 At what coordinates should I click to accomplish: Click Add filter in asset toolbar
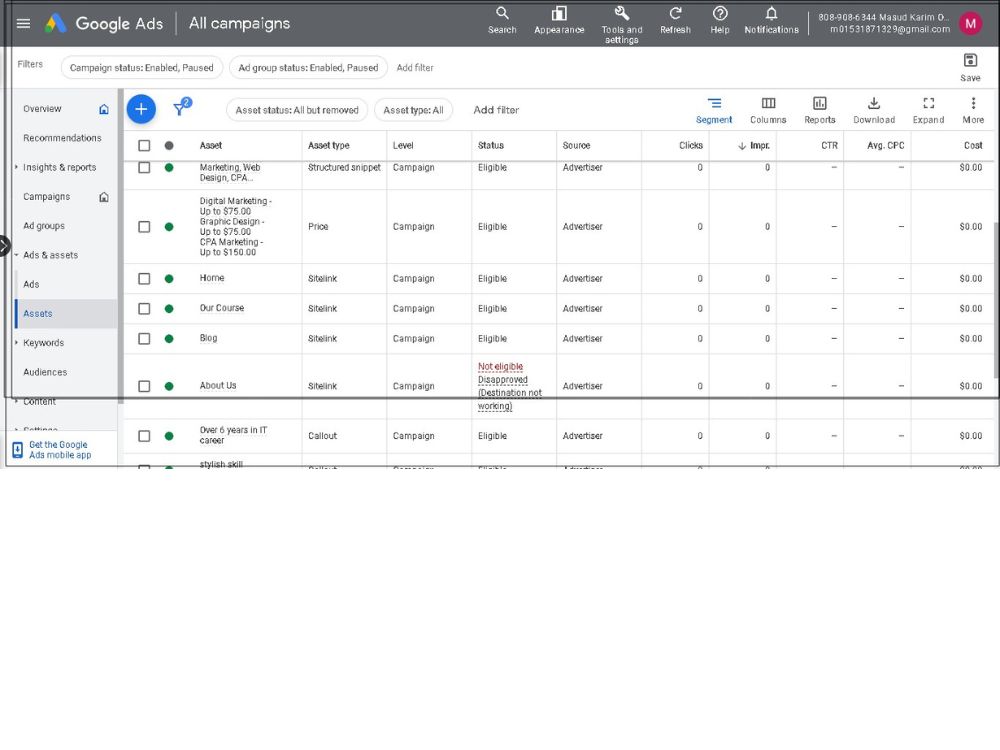coord(496,110)
